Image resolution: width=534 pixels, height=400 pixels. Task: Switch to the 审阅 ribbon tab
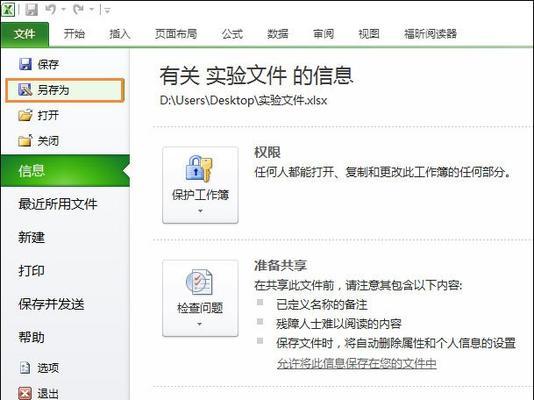[324, 34]
